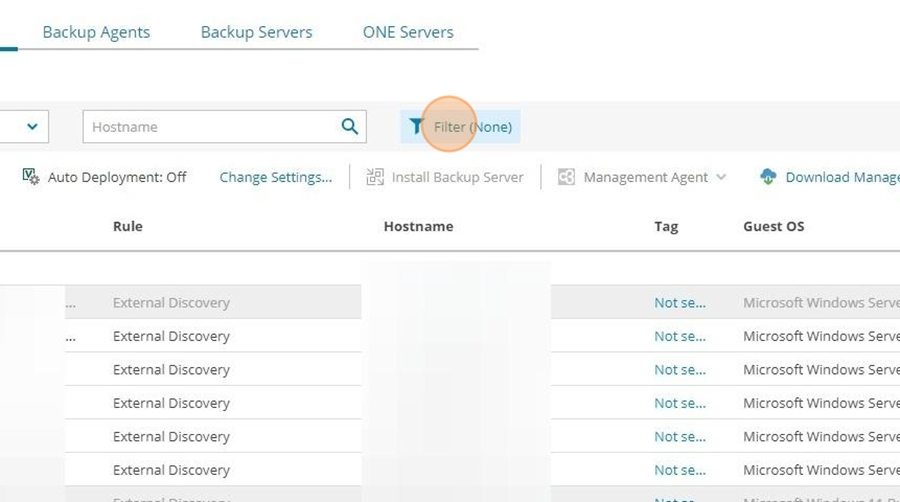Switch to the ONE Servers tab

click(408, 32)
